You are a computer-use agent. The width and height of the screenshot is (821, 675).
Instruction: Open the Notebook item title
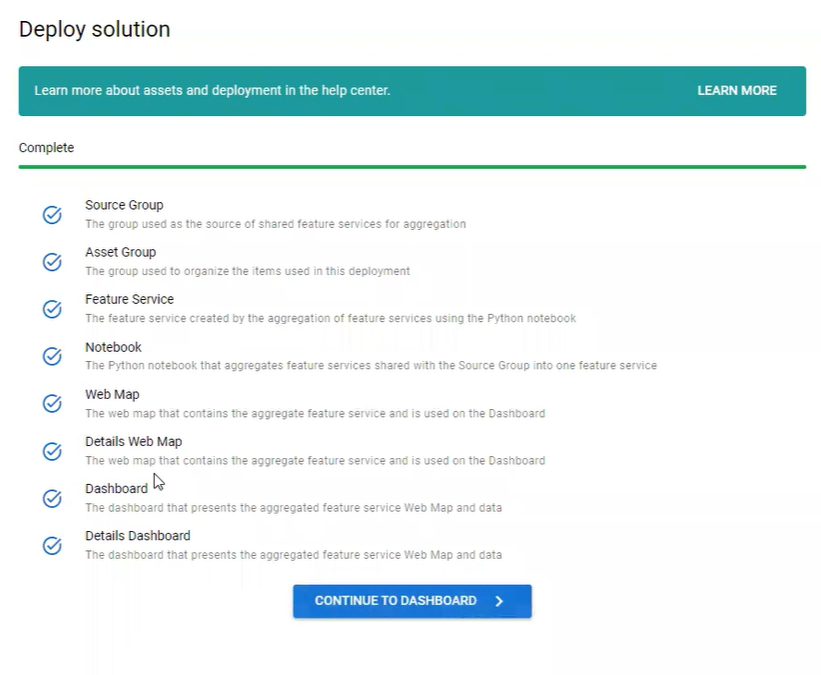click(x=113, y=347)
